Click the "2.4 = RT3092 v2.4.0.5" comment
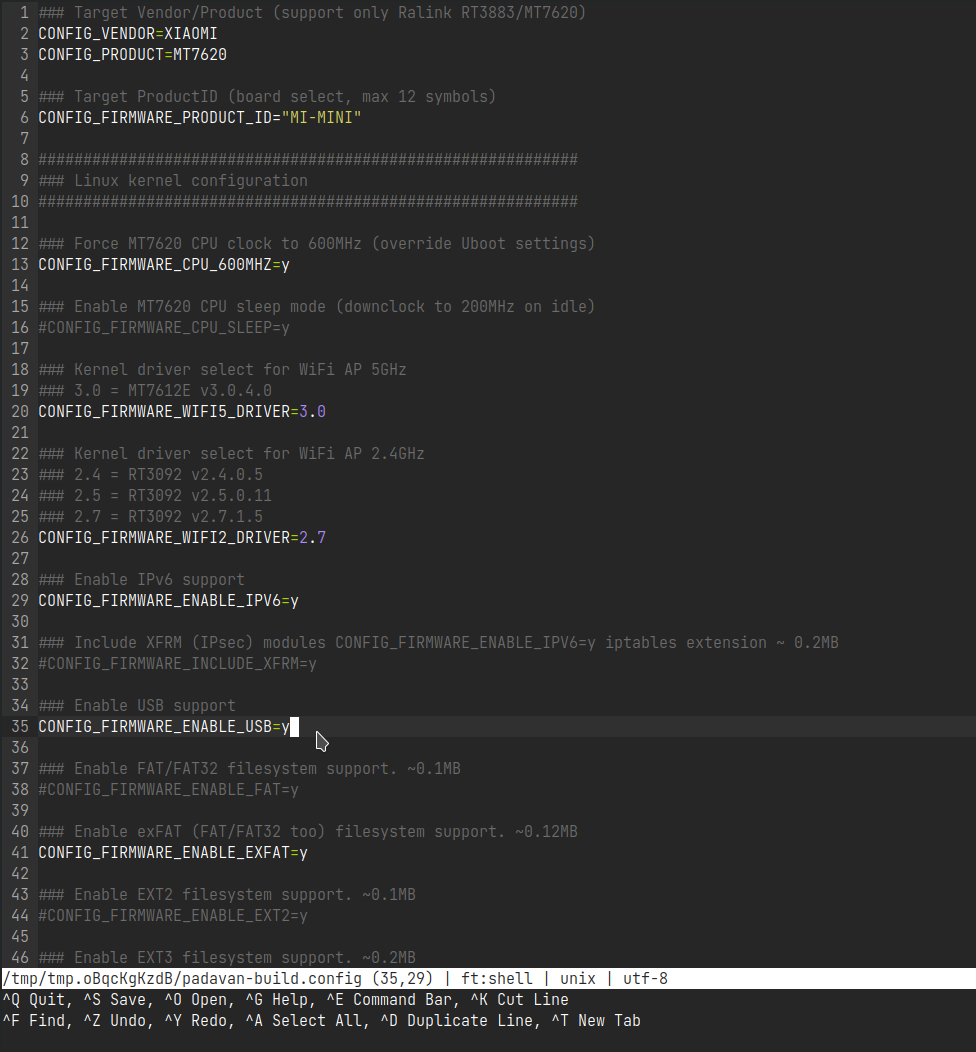 [x=150, y=474]
